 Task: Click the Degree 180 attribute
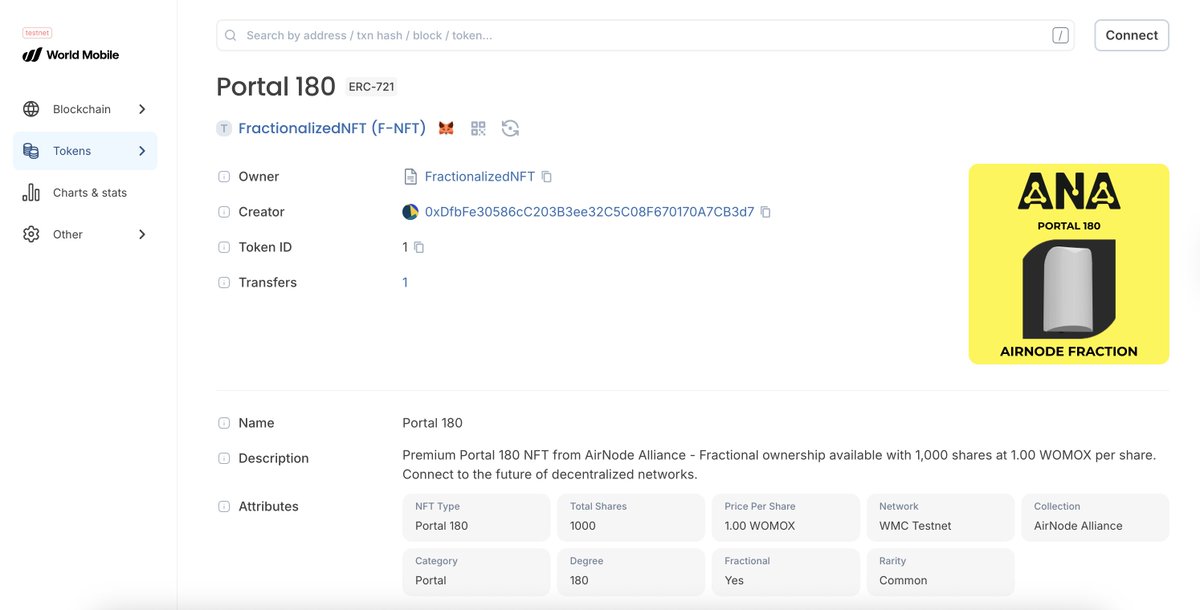tap(631, 572)
